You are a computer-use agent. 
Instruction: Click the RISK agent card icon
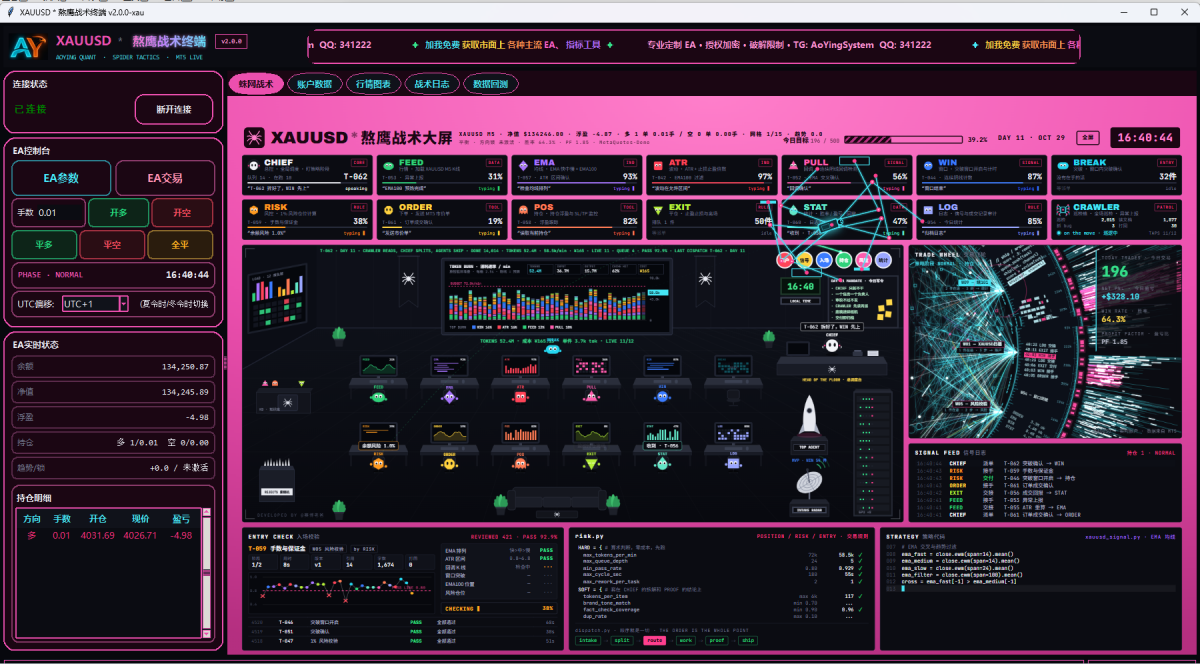[254, 211]
